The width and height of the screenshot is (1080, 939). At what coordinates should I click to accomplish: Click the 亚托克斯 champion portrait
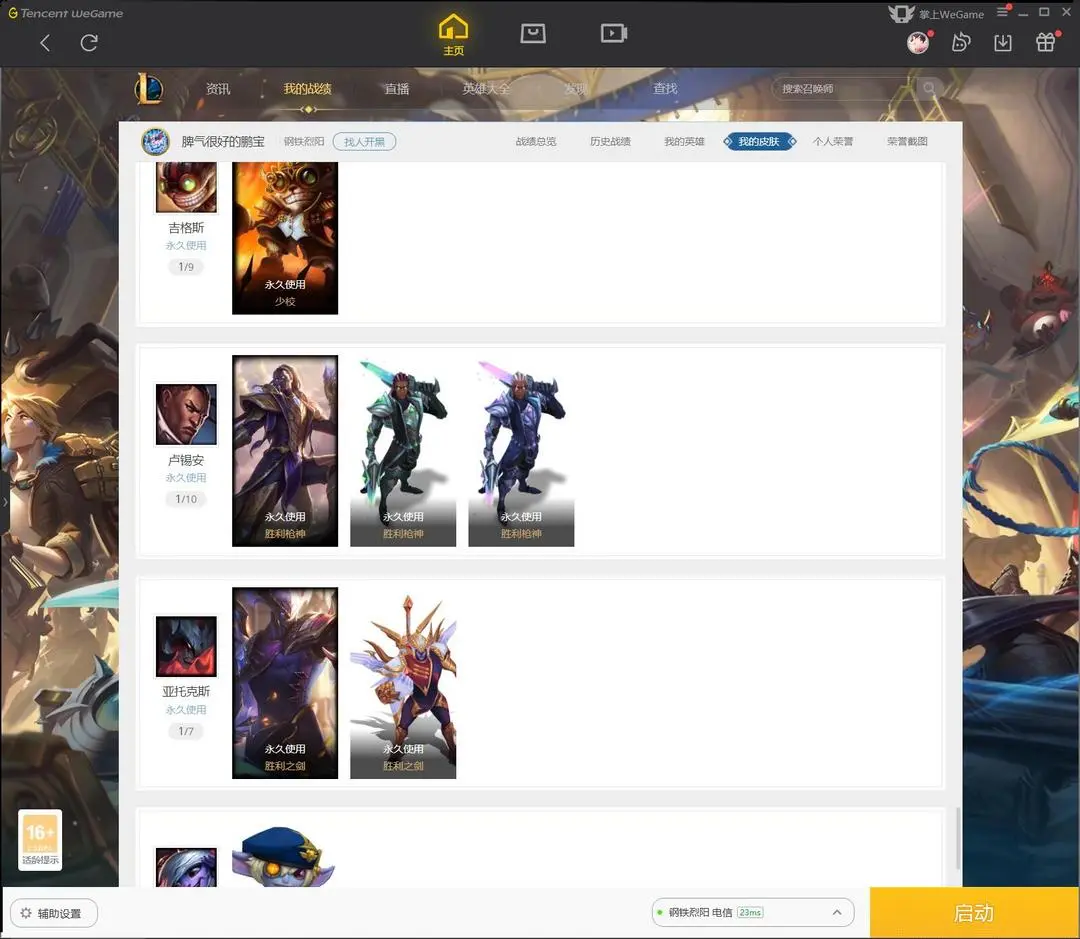tap(186, 647)
